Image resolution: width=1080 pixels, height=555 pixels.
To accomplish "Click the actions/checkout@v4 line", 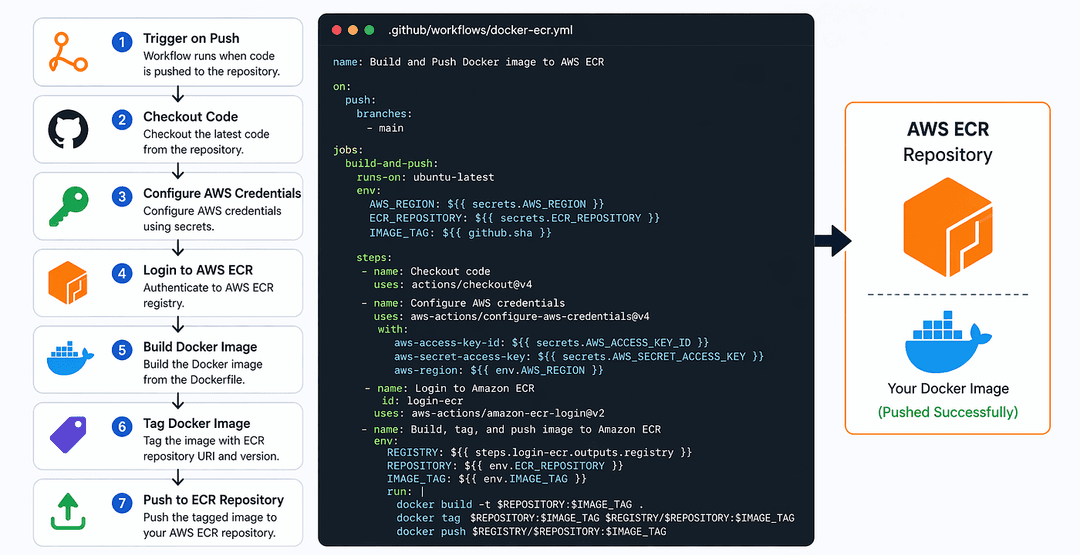I will click(453, 284).
